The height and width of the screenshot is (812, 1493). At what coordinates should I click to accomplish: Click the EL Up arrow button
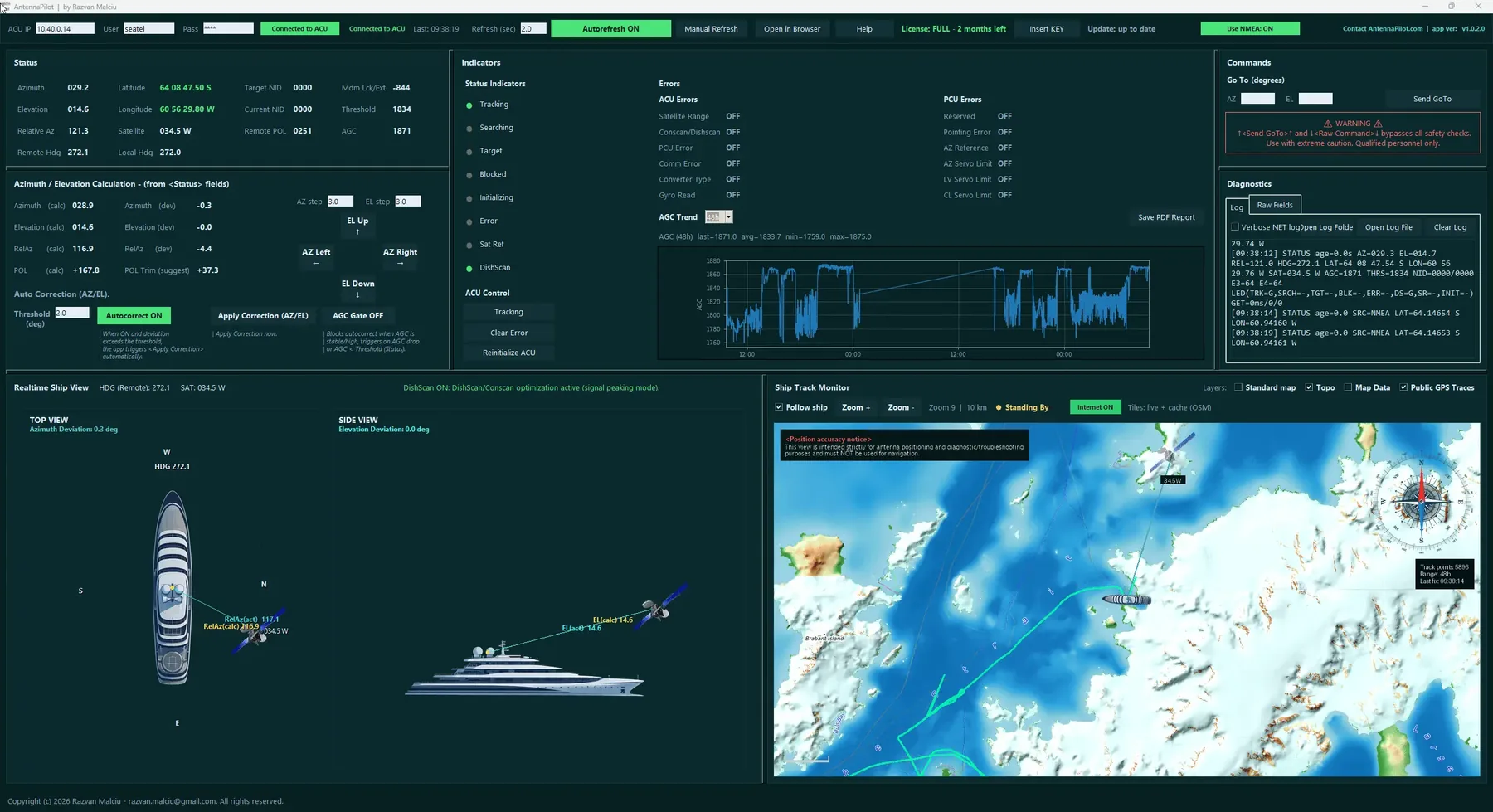pos(357,226)
